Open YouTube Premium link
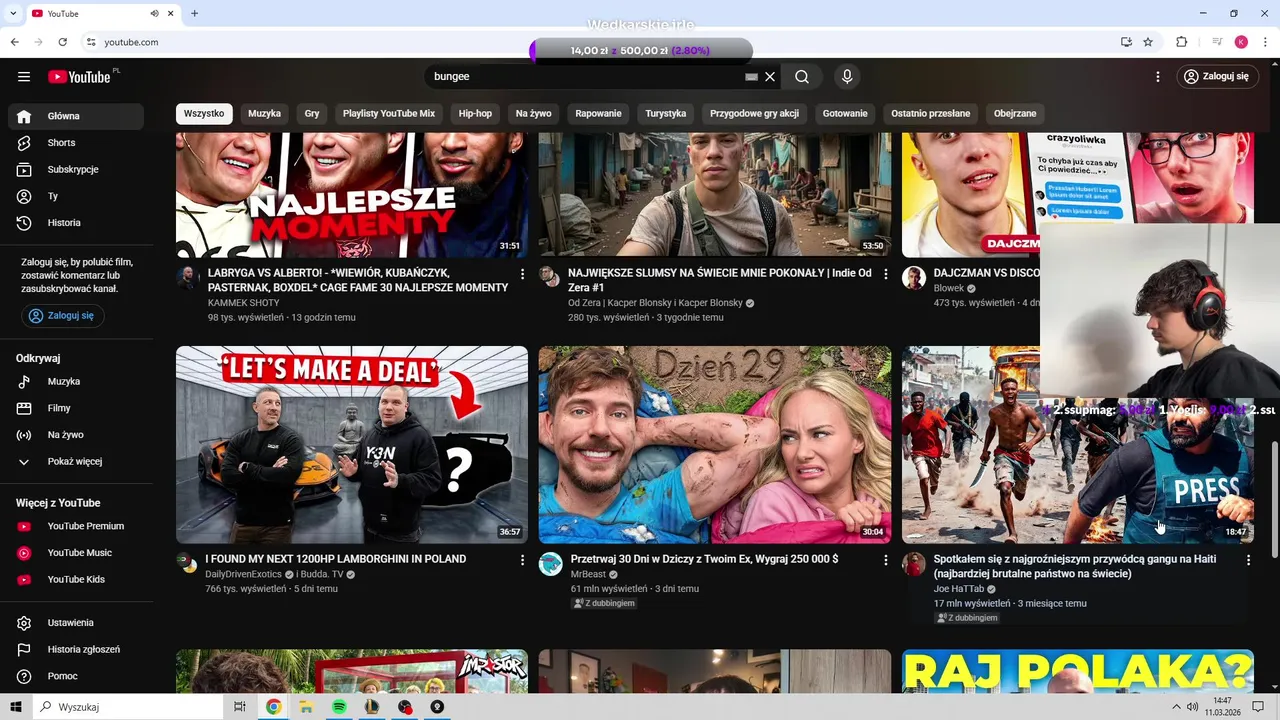Image resolution: width=1280 pixels, height=720 pixels. click(x=76, y=526)
